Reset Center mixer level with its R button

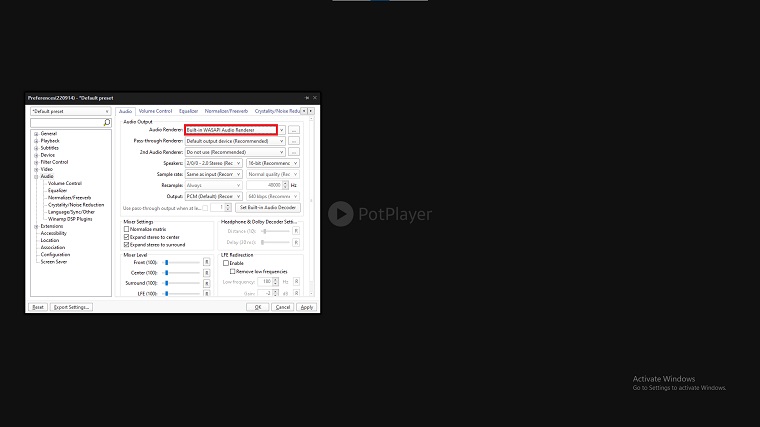[206, 273]
